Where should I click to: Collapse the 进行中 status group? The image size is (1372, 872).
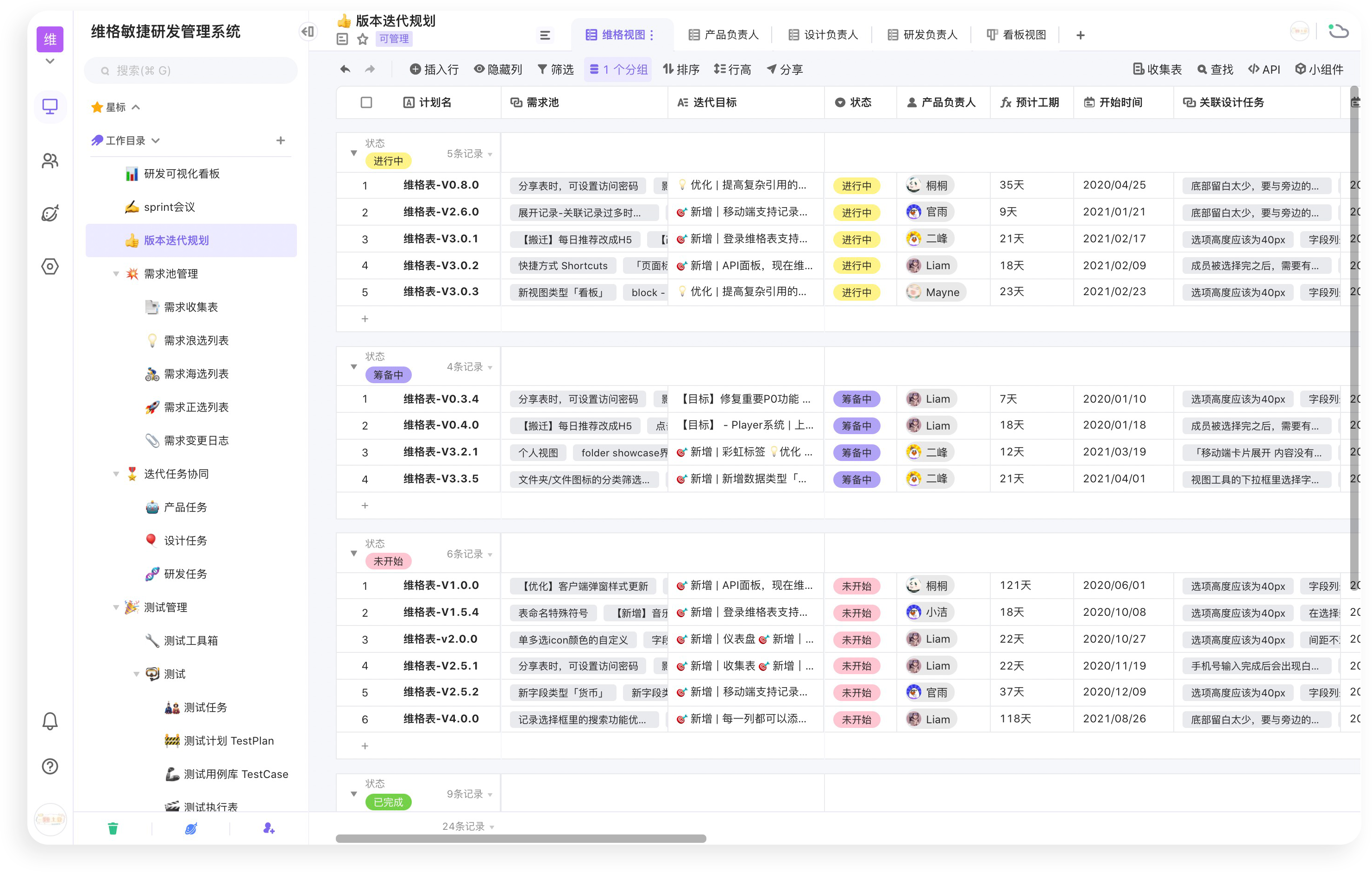(x=353, y=153)
